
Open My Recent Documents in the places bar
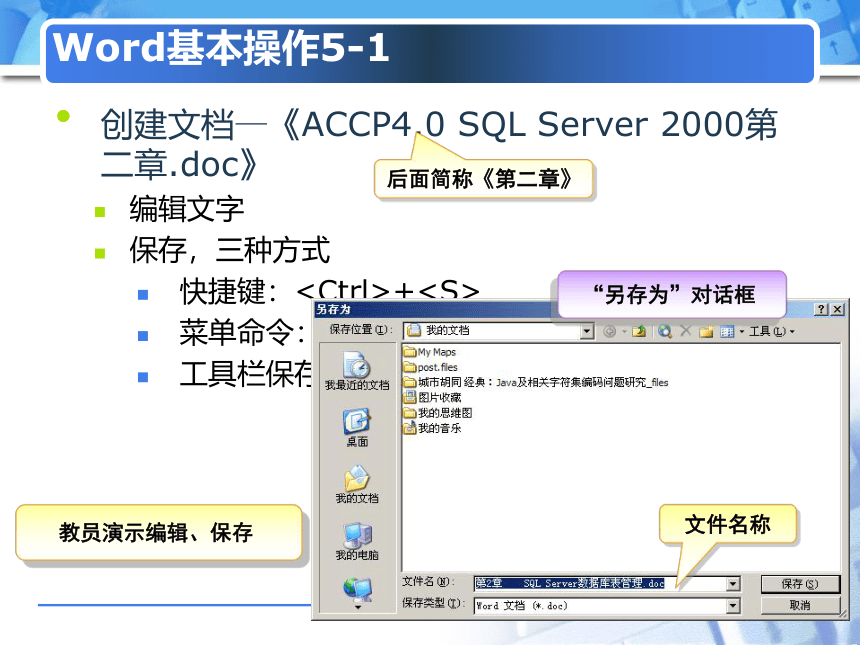point(357,371)
